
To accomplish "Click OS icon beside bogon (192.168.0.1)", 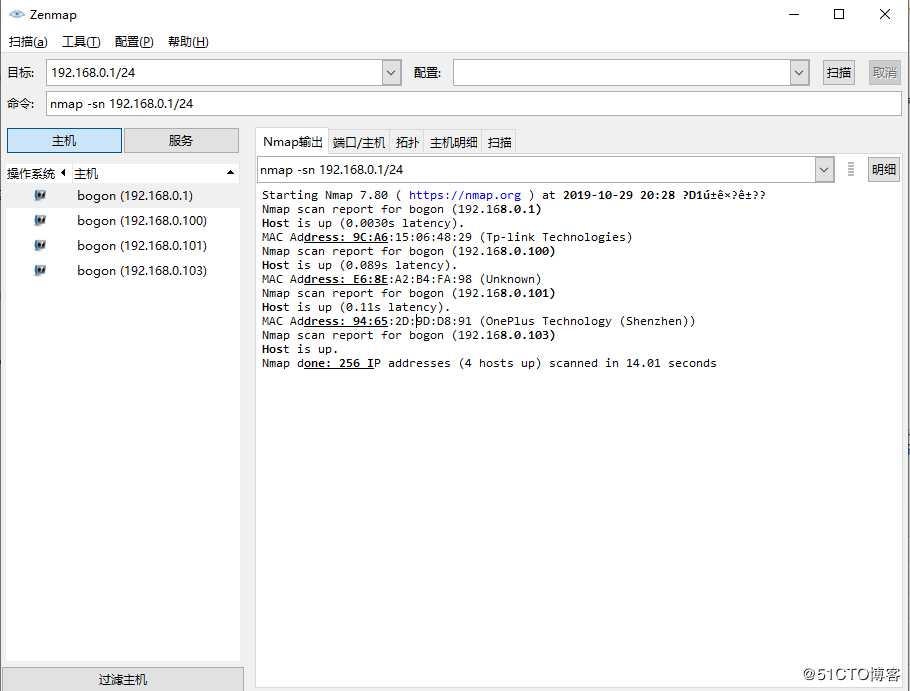I will 40,196.
